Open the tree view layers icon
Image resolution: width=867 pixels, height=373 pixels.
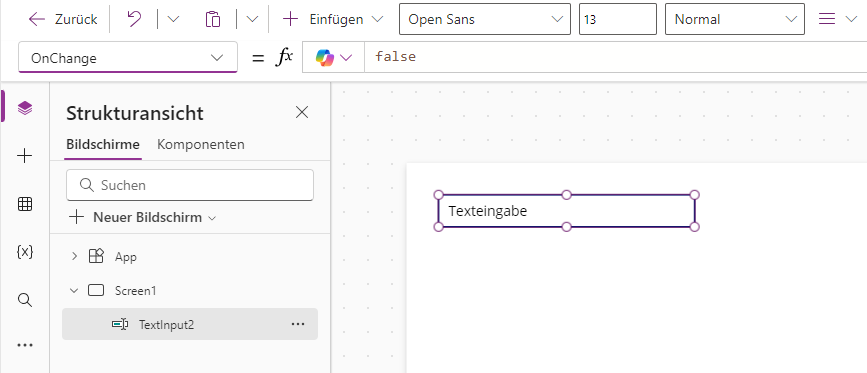click(x=25, y=108)
